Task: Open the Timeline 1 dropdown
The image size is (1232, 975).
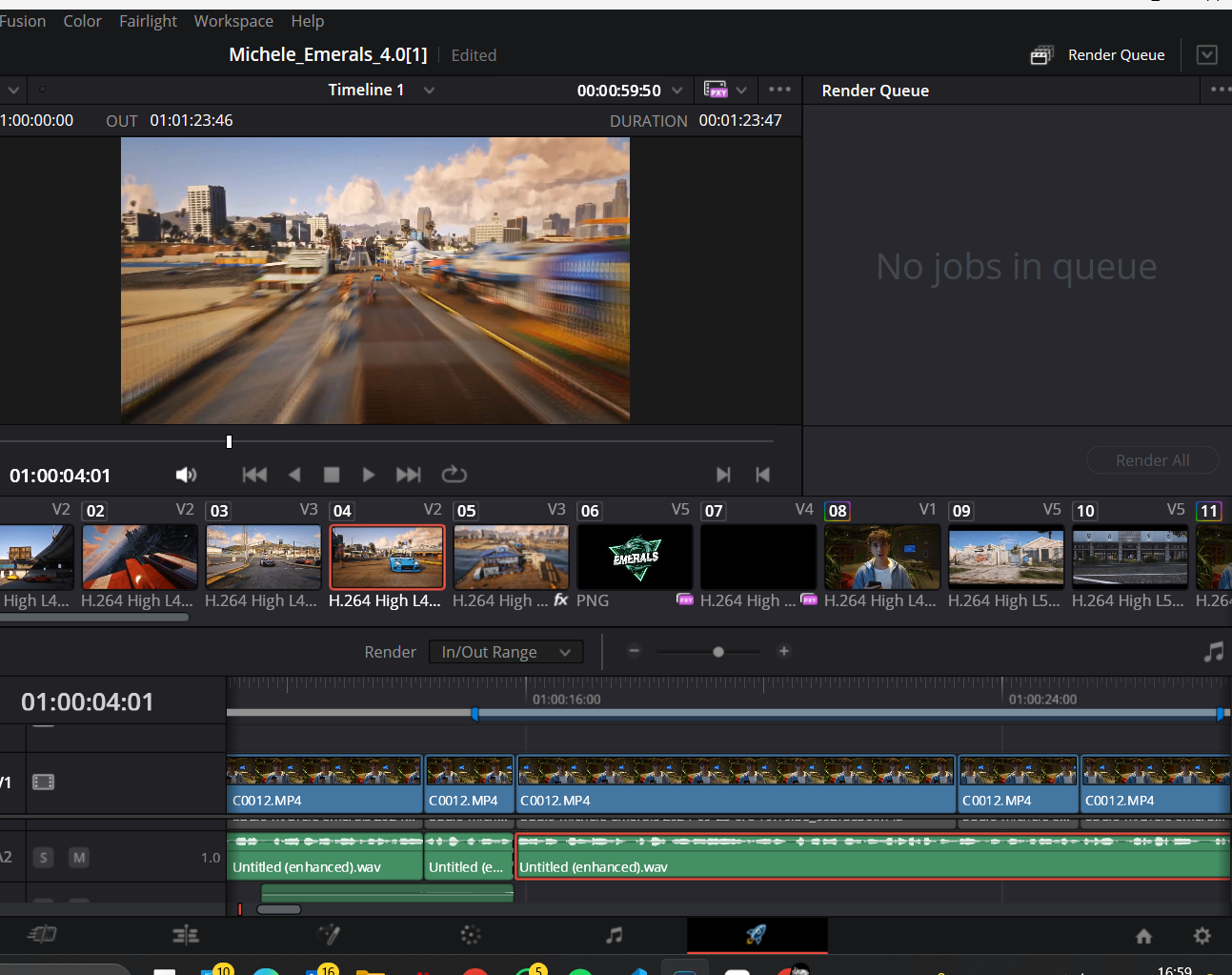Action: 429,90
